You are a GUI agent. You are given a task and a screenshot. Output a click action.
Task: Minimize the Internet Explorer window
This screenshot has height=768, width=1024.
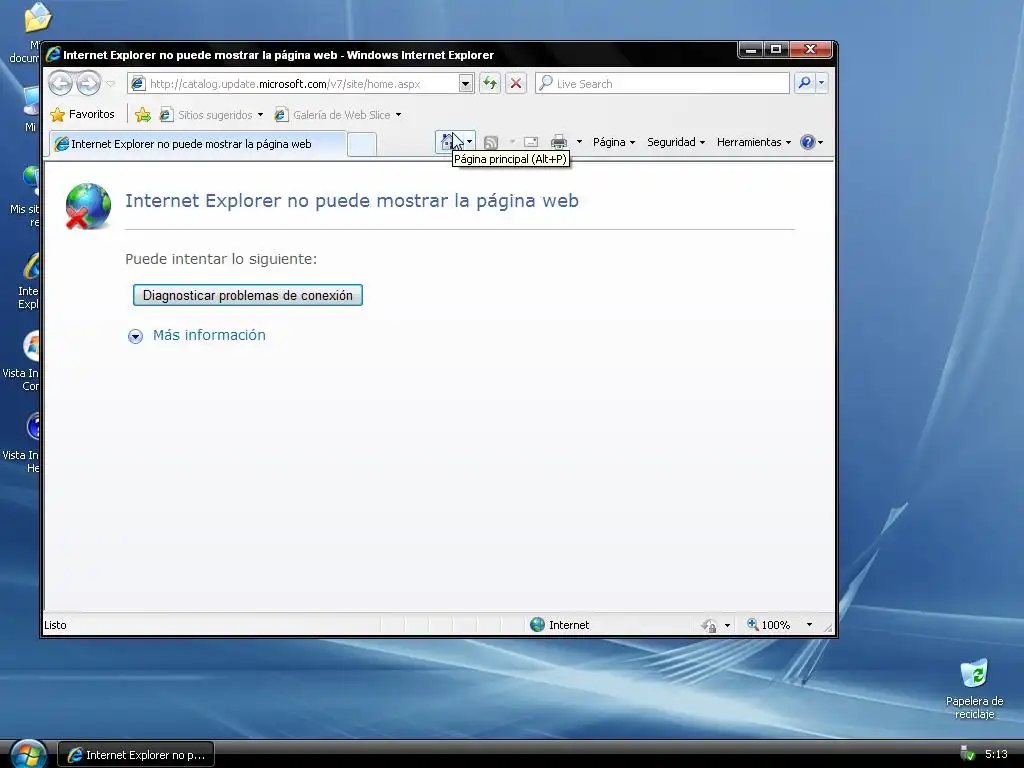tap(752, 50)
